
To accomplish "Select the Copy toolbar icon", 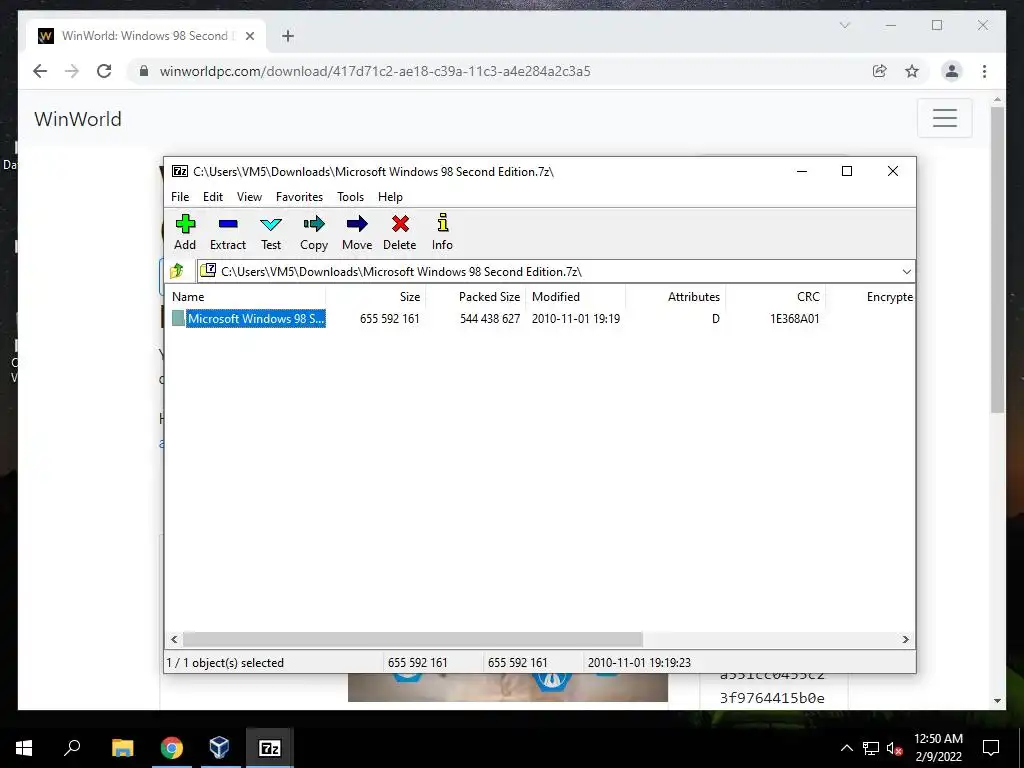I will coord(313,232).
